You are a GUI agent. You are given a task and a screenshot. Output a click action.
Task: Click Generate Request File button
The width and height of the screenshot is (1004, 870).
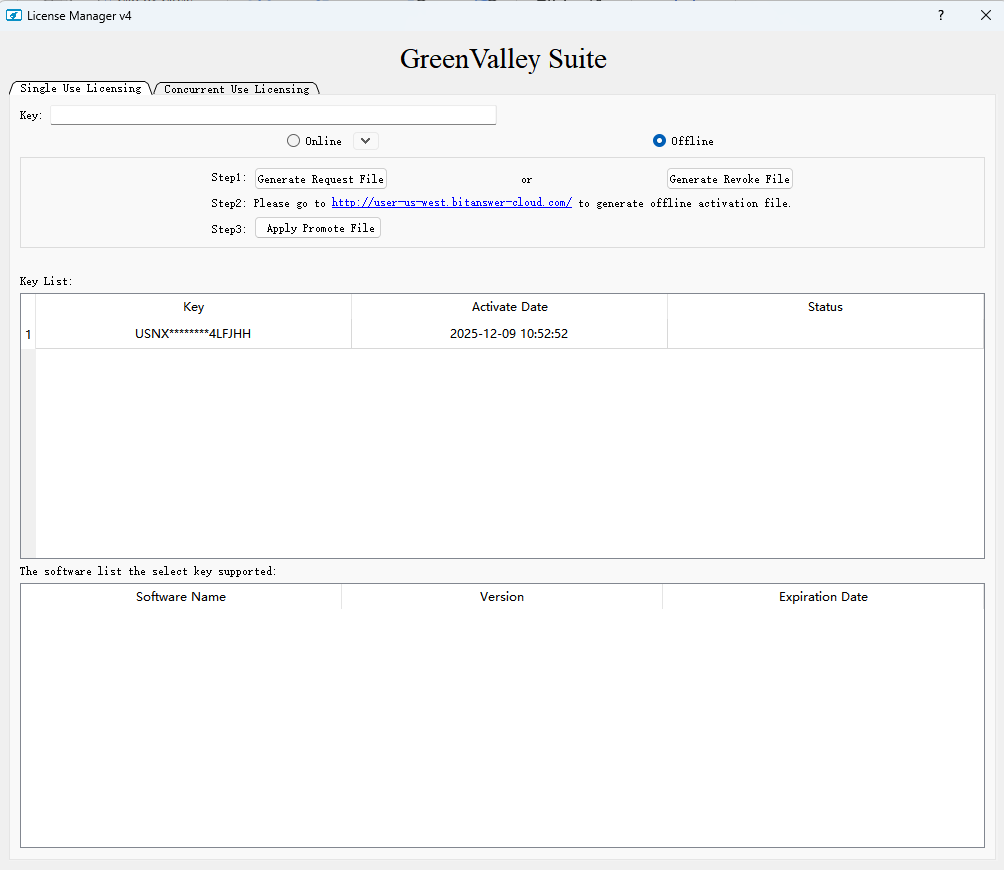tap(321, 179)
